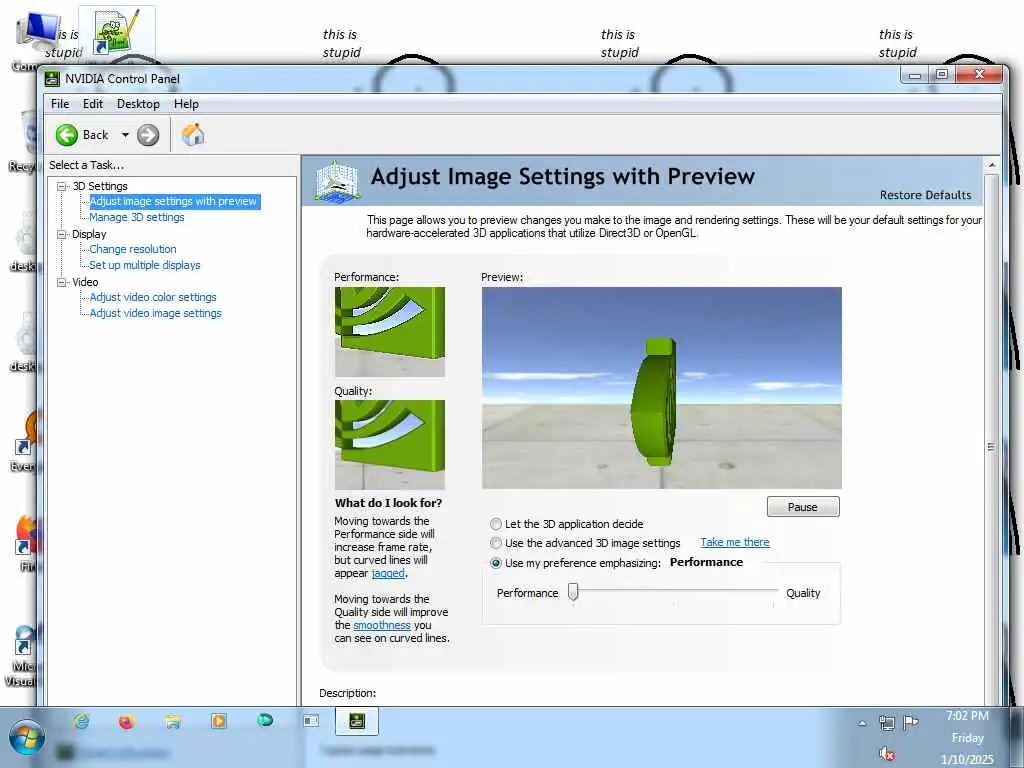Open the Edit menu
Viewport: 1024px width, 768px height.
(x=93, y=104)
